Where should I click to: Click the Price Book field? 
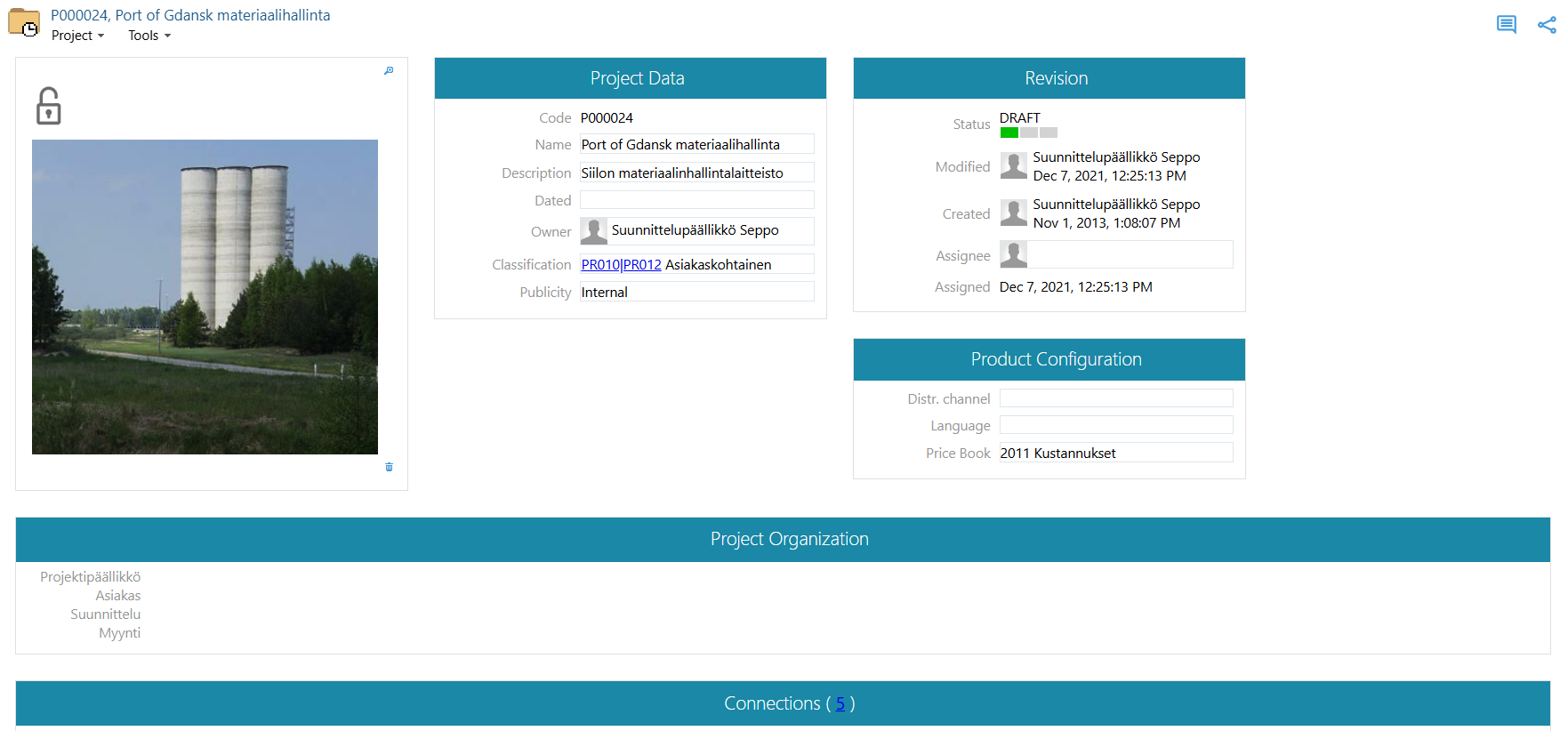1115,453
